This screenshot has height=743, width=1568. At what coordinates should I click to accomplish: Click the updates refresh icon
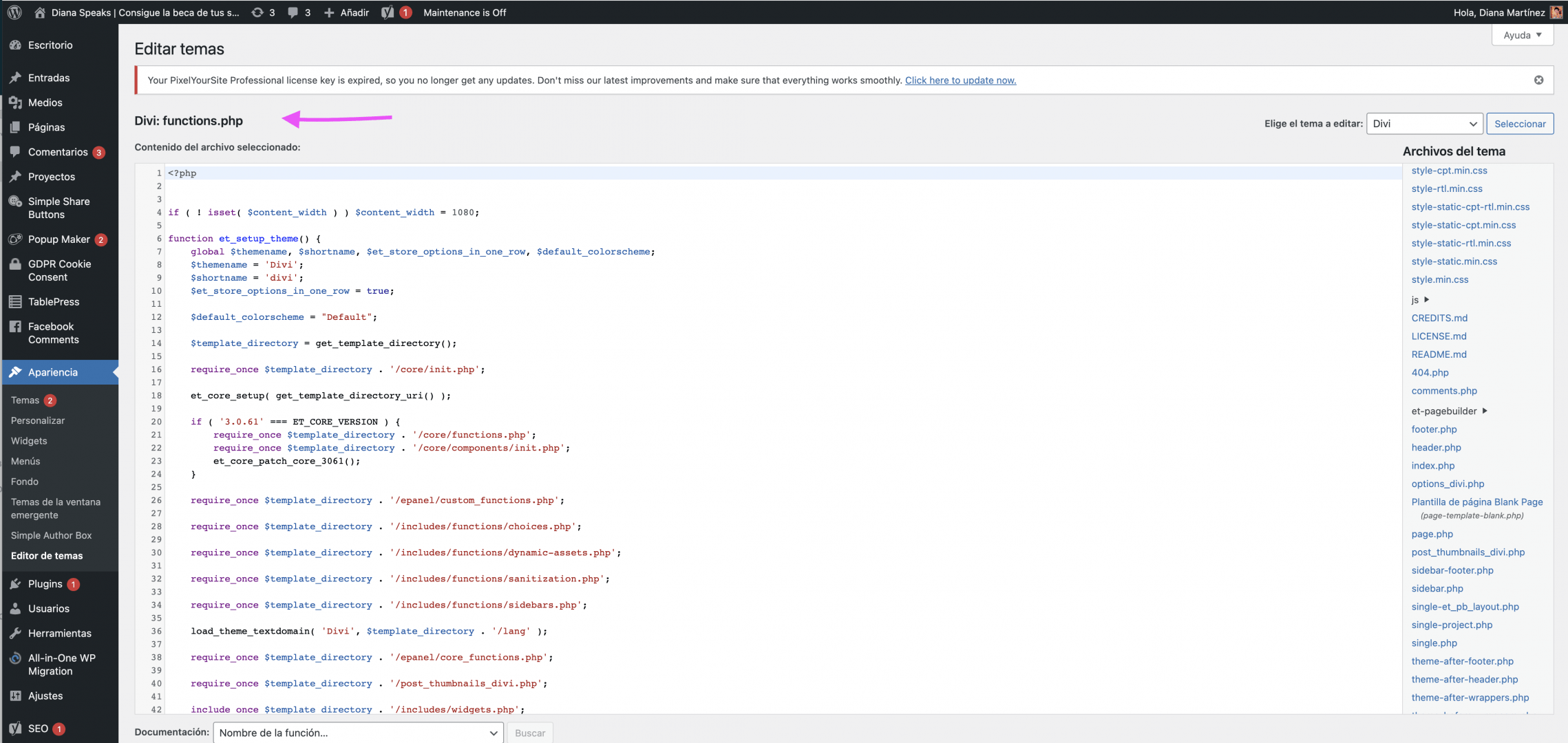coord(257,12)
